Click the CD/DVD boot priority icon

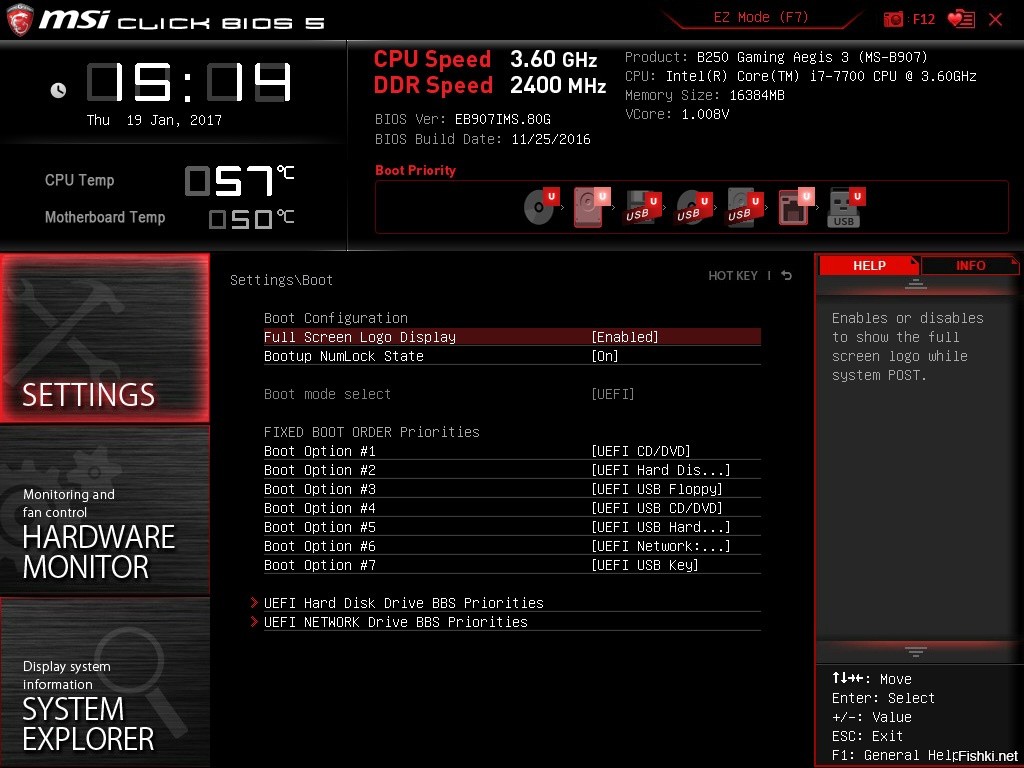[540, 207]
